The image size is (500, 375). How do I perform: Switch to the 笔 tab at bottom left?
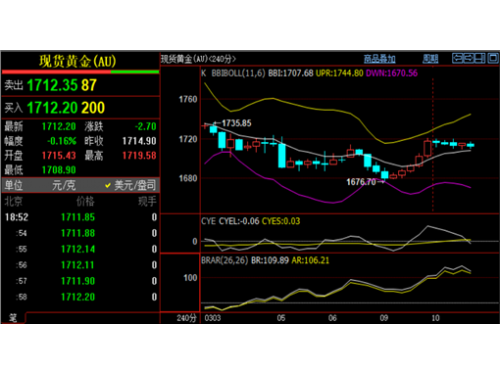pos(13,318)
